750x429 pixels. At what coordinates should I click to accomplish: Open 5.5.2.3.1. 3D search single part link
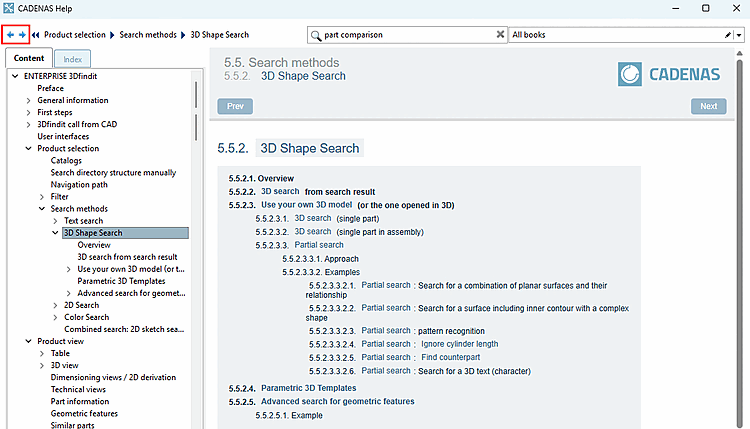coord(317,219)
